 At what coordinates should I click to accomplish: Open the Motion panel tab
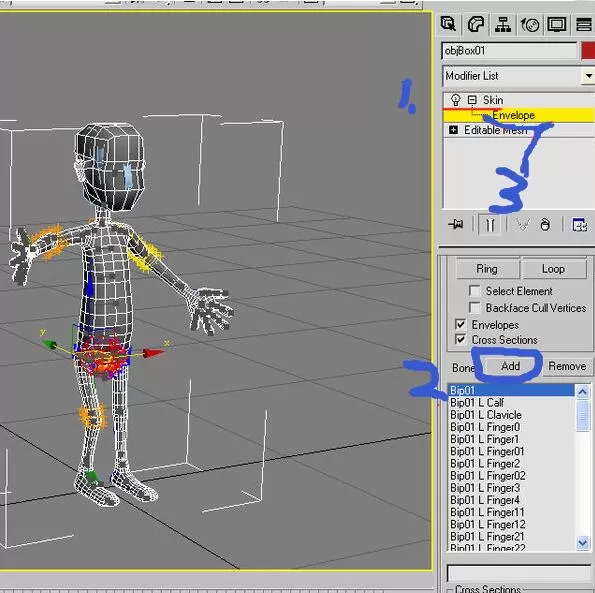click(530, 25)
